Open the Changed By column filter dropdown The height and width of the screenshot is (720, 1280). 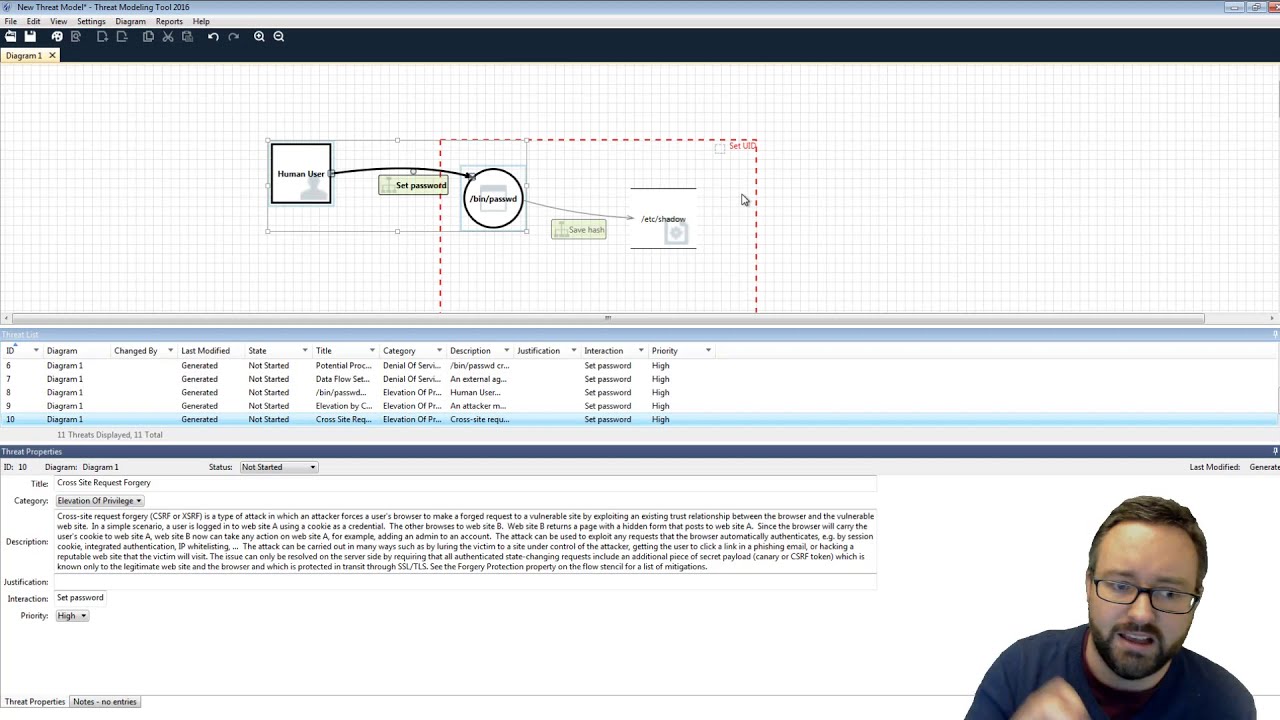pos(170,351)
